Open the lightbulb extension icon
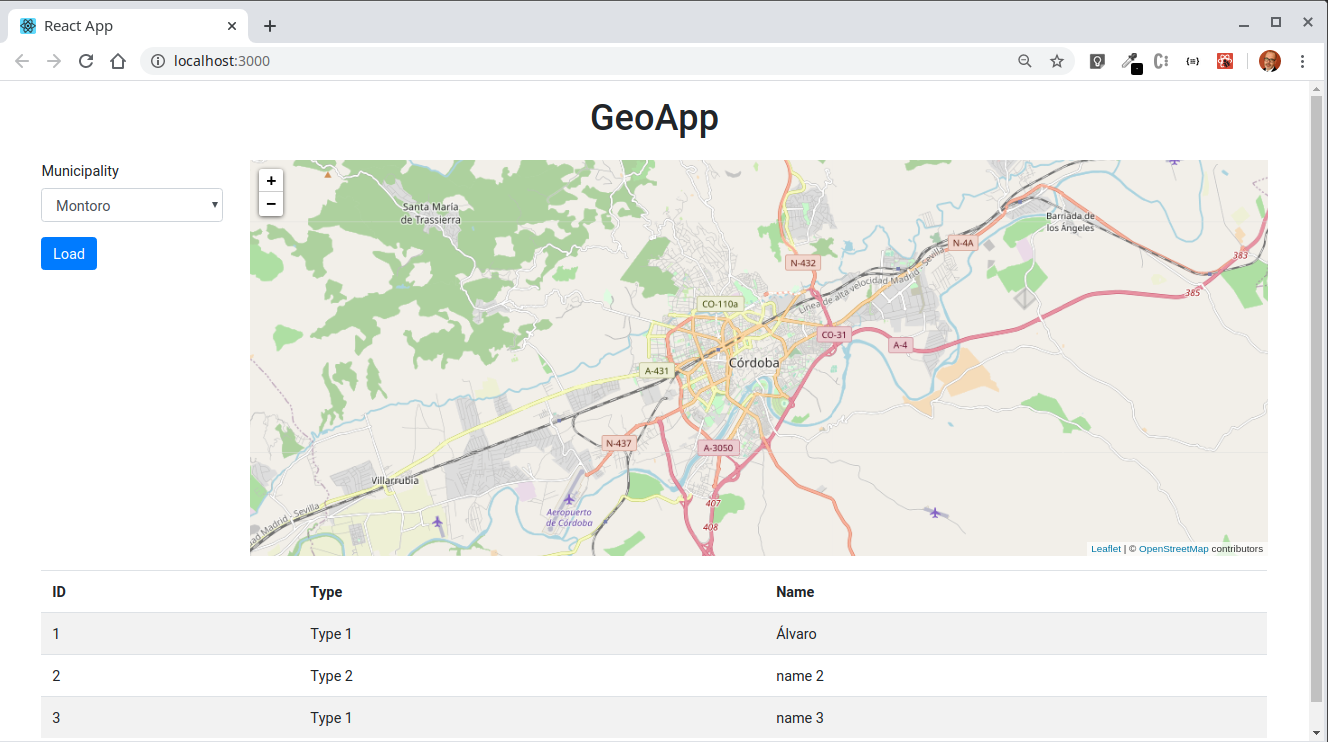 (1097, 61)
